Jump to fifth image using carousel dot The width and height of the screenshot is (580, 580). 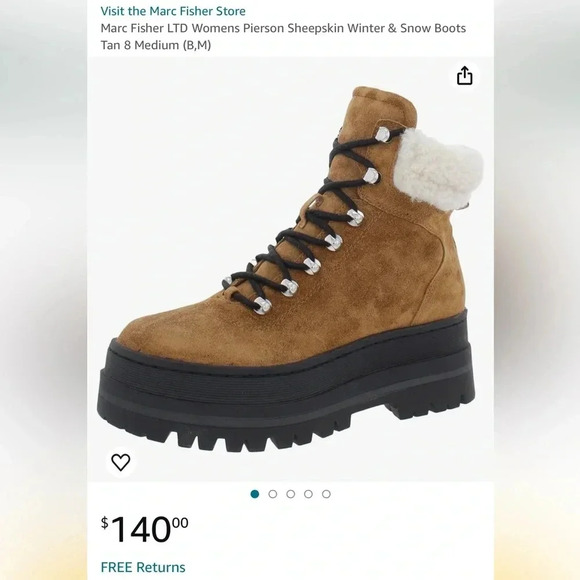pyautogui.click(x=326, y=494)
